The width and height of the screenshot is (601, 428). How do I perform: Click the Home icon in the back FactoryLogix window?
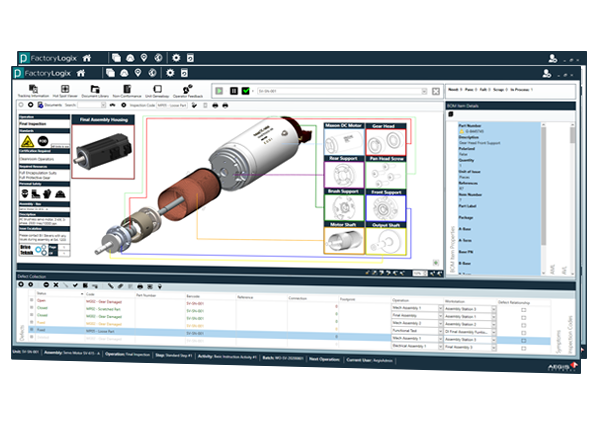pos(87,58)
